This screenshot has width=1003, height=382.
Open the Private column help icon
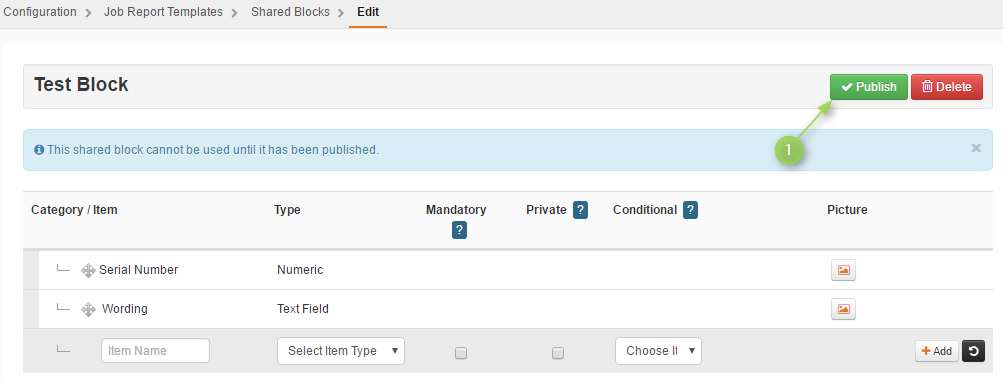(x=580, y=210)
